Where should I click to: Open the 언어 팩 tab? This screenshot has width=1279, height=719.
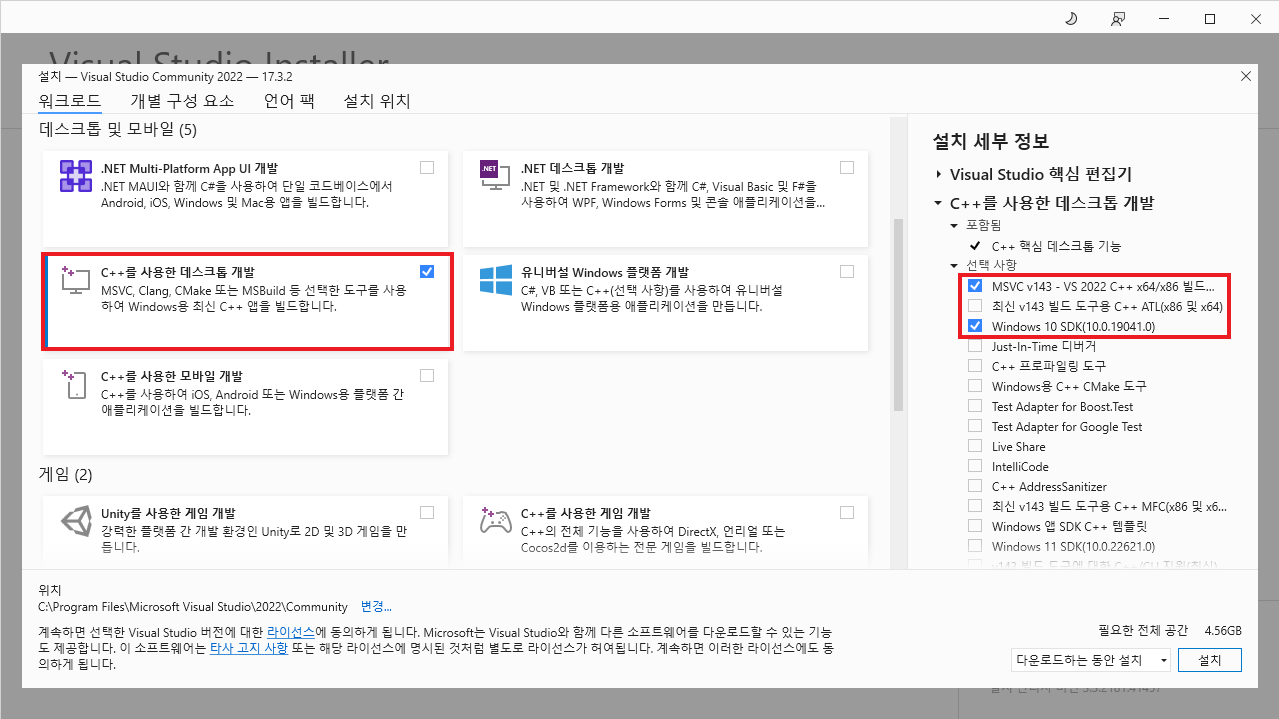click(289, 101)
